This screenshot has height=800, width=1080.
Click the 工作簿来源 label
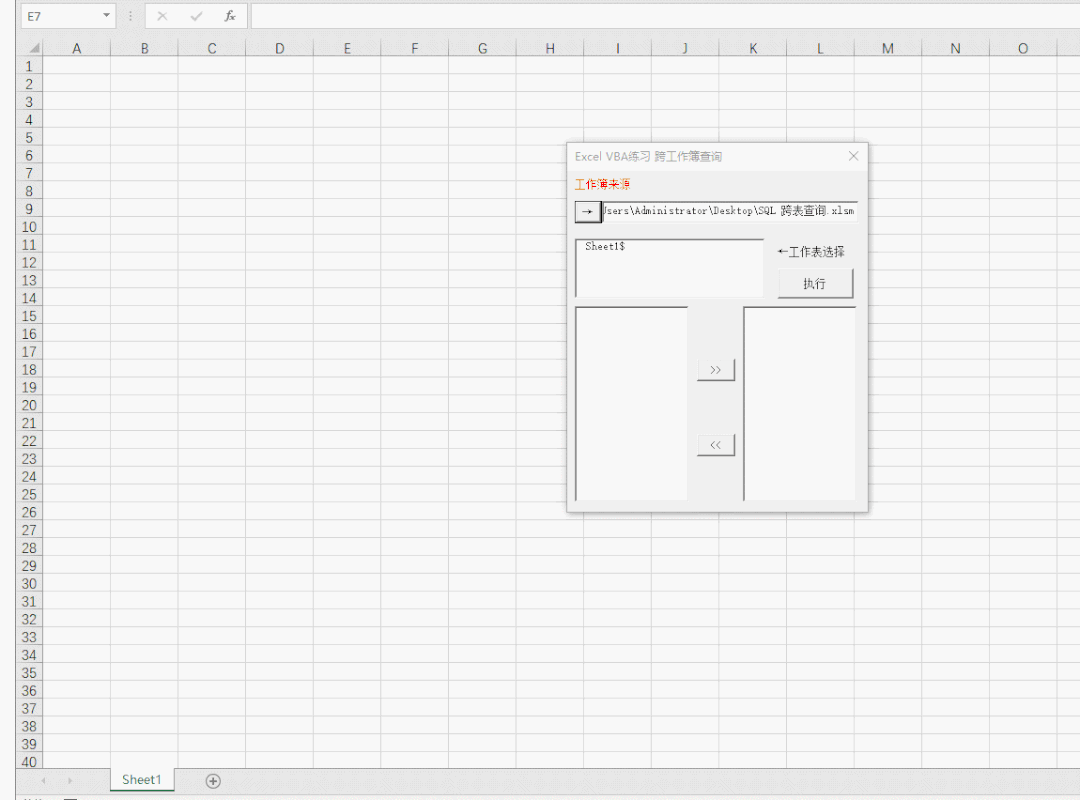(602, 184)
